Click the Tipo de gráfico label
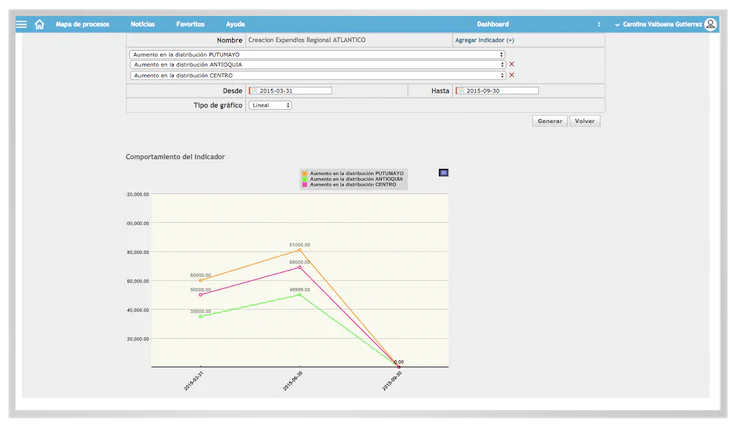The width and height of the screenshot is (736, 427). [x=218, y=106]
